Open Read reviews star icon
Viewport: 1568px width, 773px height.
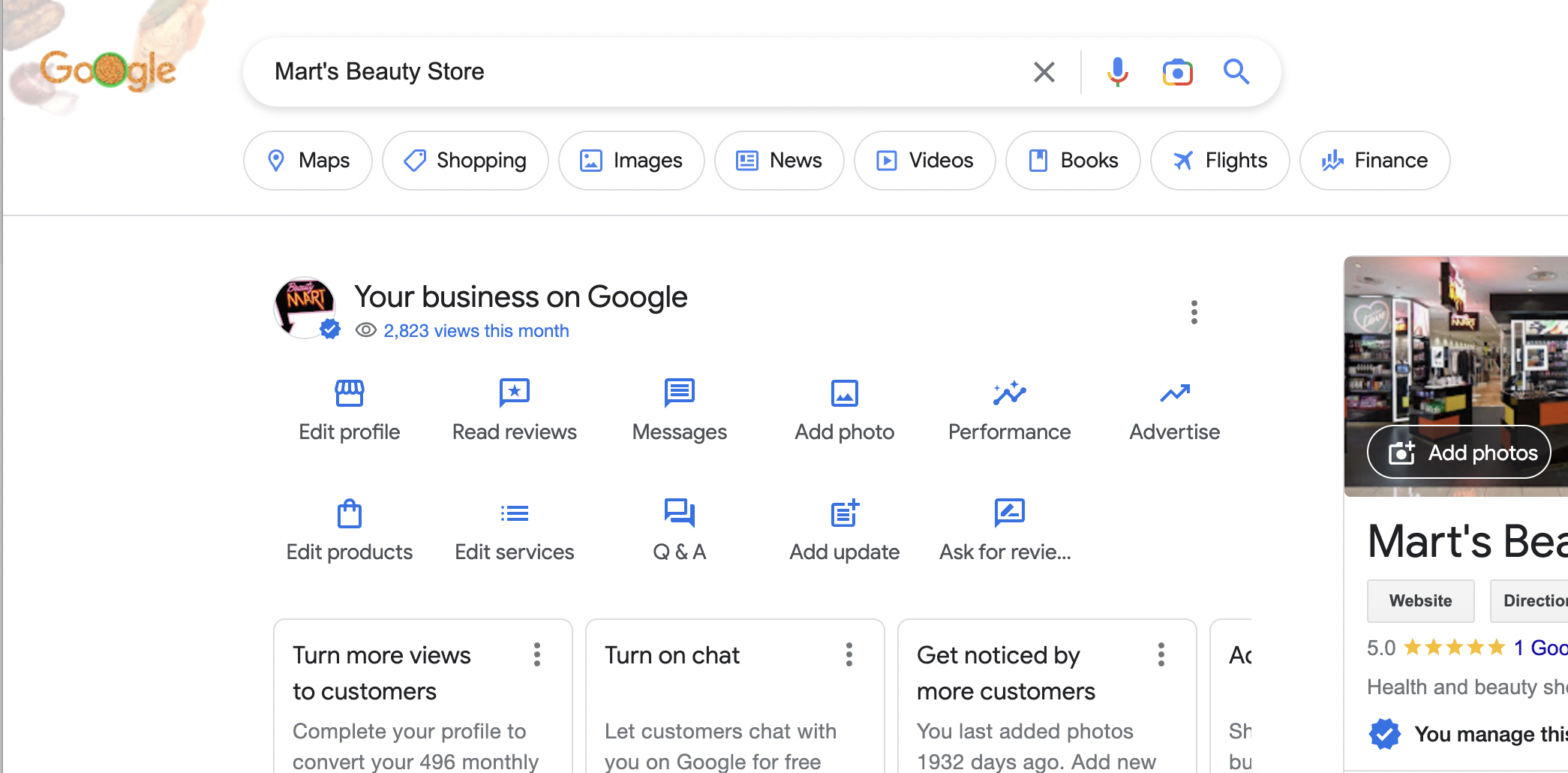coord(514,393)
